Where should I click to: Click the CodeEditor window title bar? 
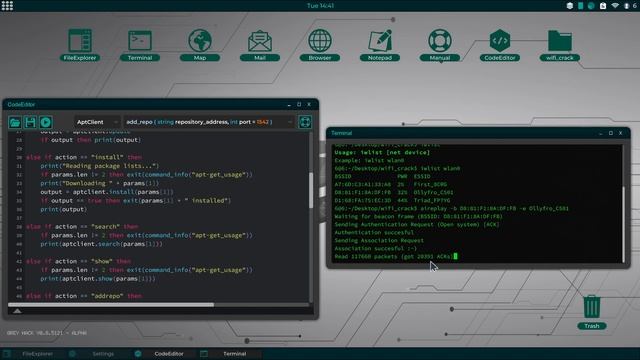pos(160,105)
